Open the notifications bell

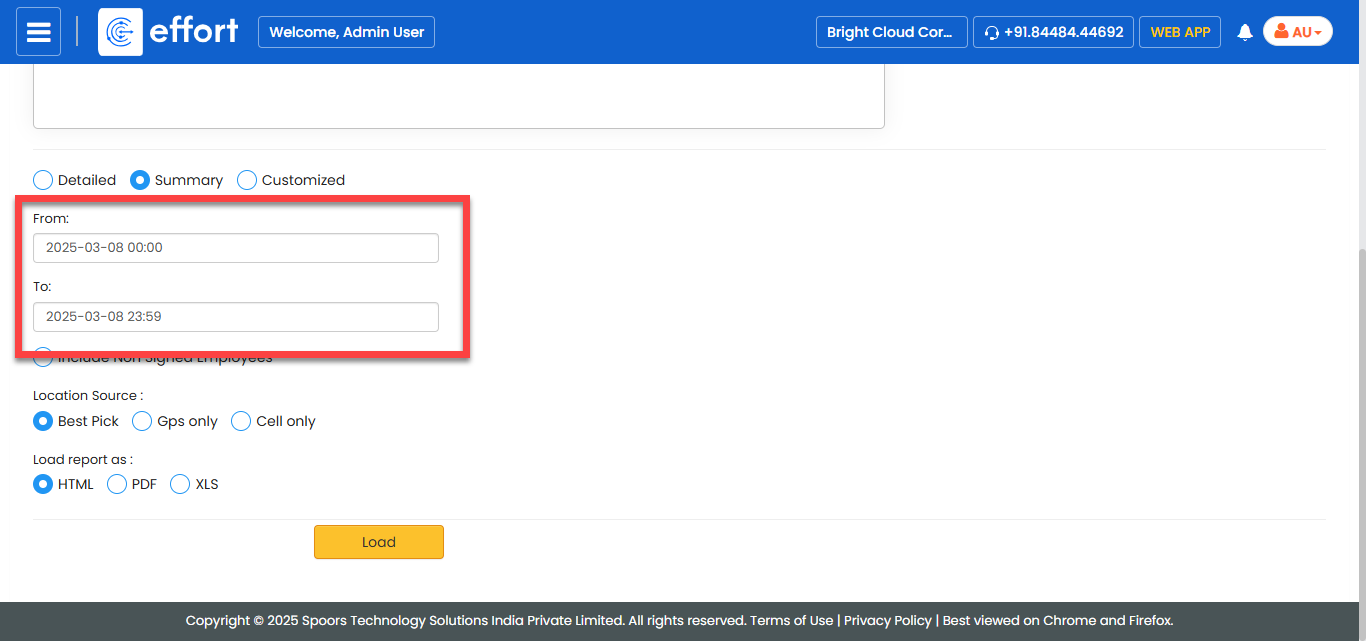1245,32
